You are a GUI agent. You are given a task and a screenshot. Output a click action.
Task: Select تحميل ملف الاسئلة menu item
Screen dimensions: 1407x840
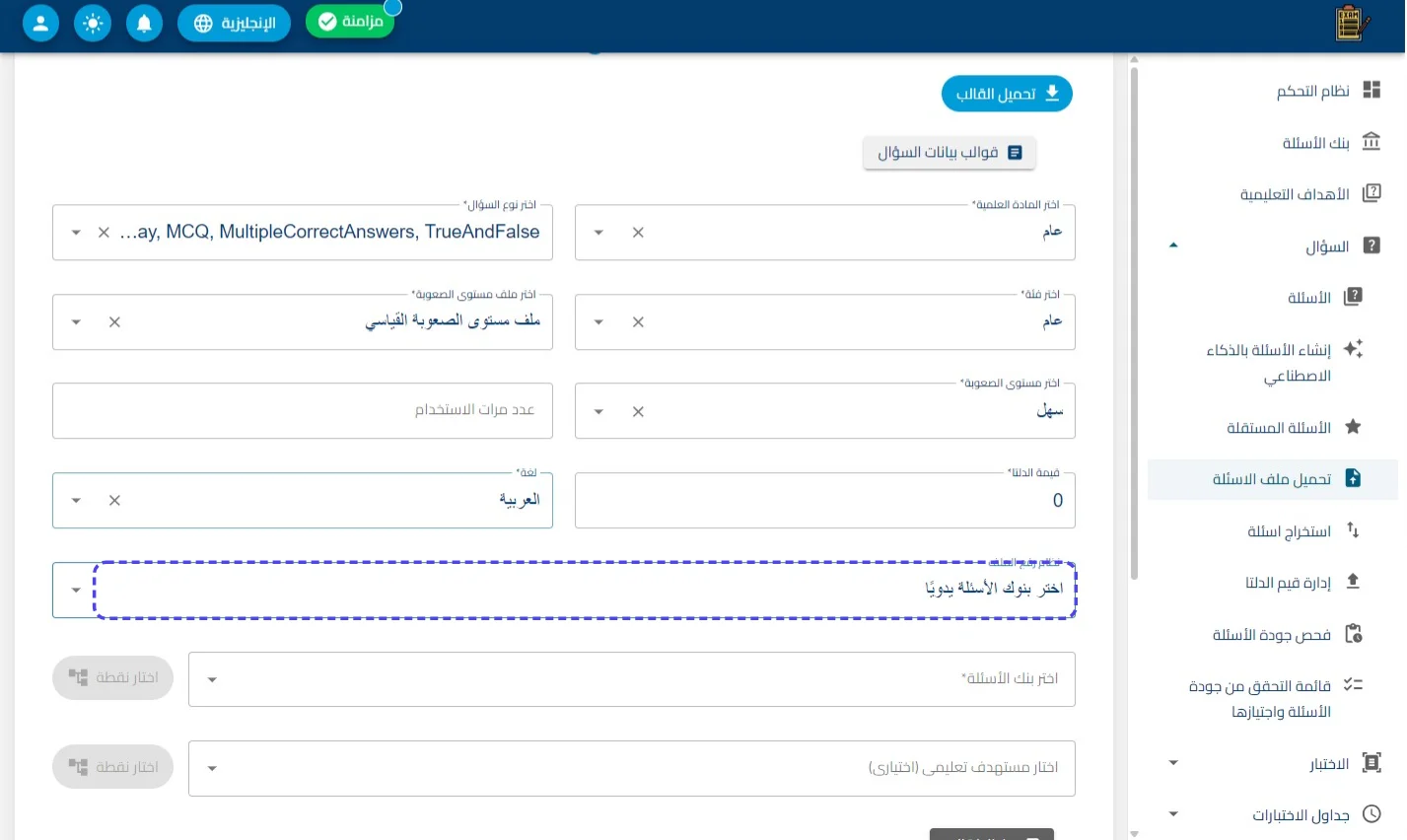point(1273,479)
